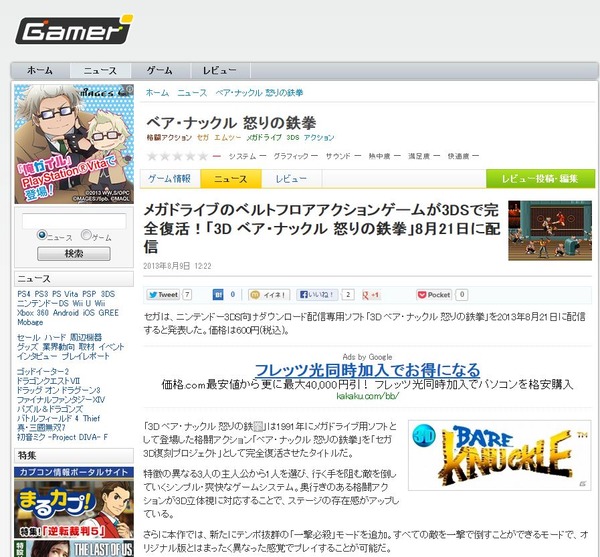
Task: Open the kakaku.com/bb/ ad URL
Action: (x=367, y=396)
